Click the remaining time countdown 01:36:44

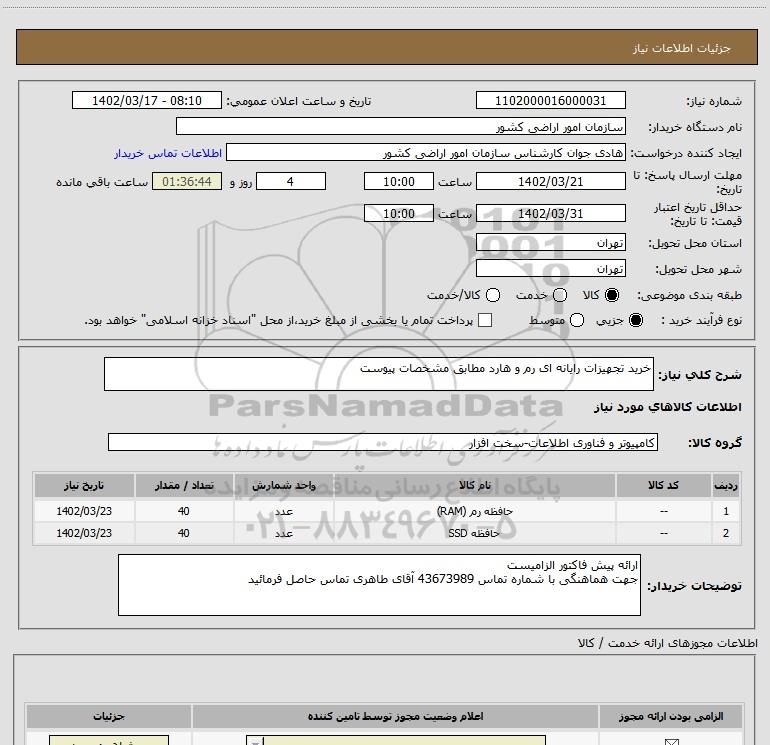click(187, 181)
